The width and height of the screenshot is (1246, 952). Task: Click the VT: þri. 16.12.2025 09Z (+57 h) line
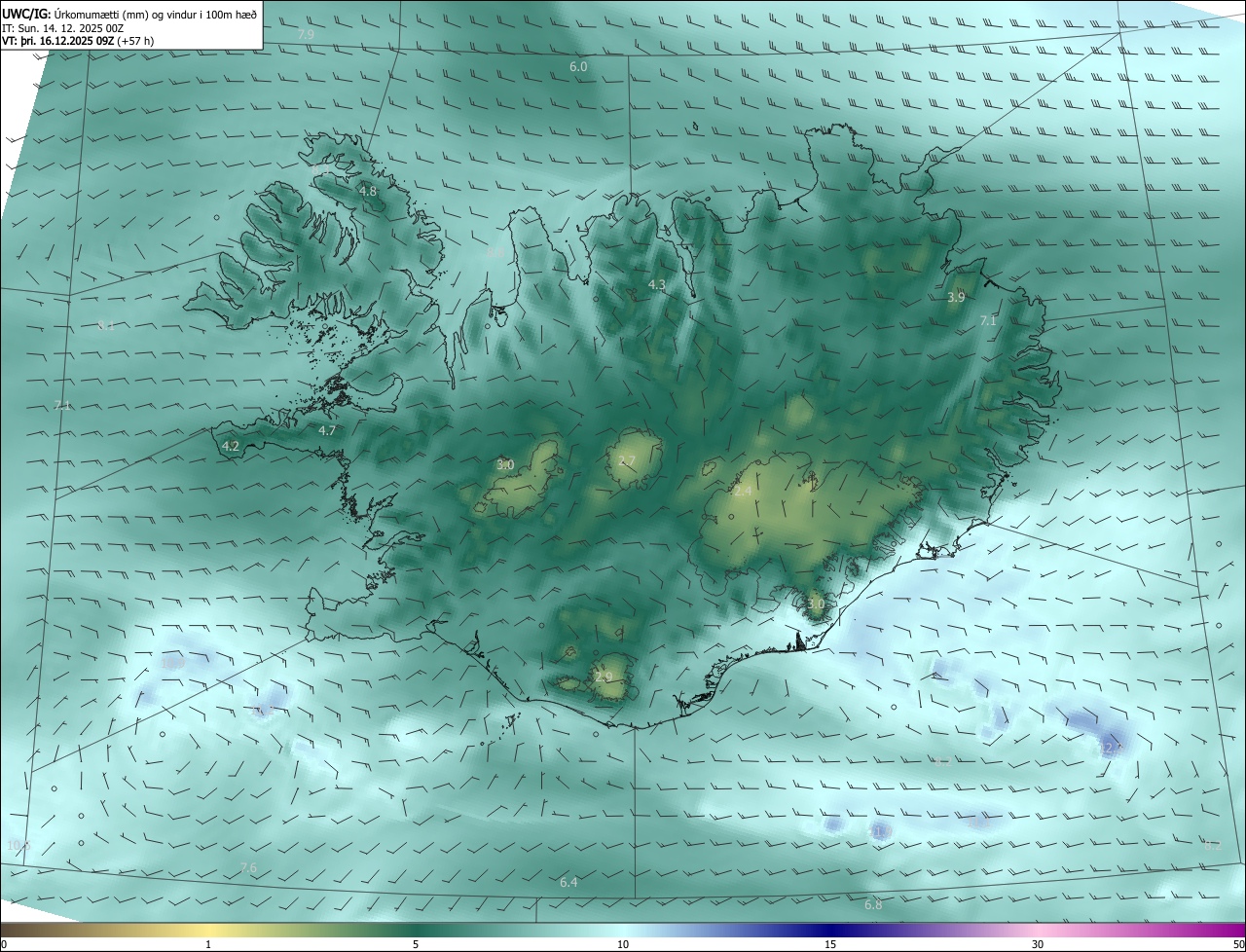pos(78,41)
